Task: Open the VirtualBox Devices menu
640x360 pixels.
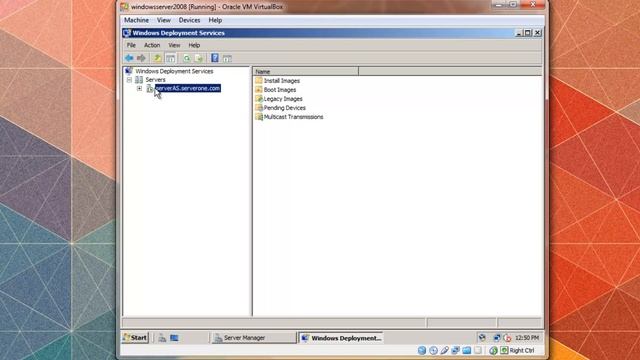Action: coord(189,20)
